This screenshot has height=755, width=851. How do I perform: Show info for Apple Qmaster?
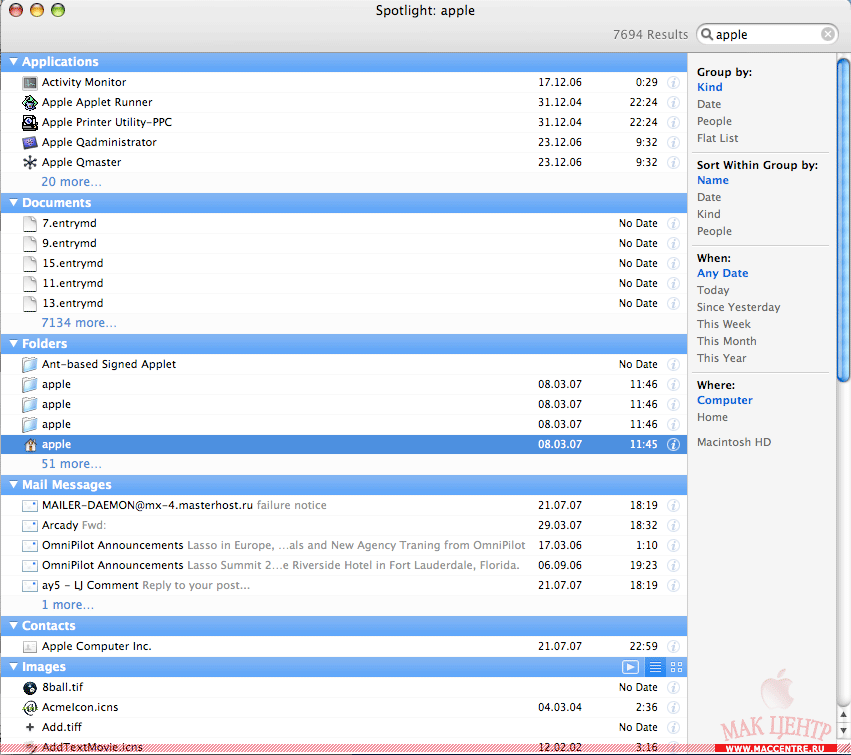[673, 162]
